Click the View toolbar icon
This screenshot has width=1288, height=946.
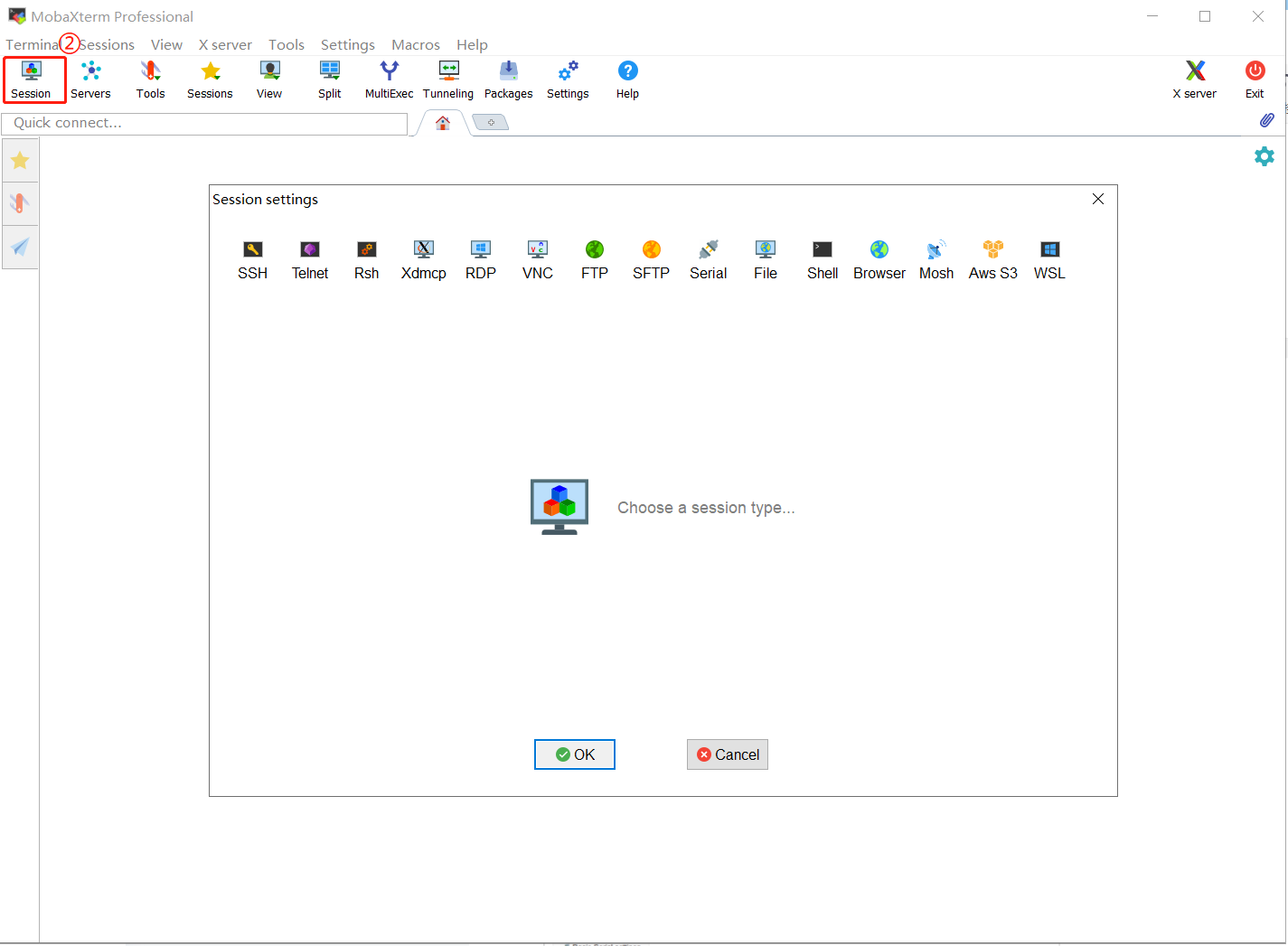coord(269,80)
